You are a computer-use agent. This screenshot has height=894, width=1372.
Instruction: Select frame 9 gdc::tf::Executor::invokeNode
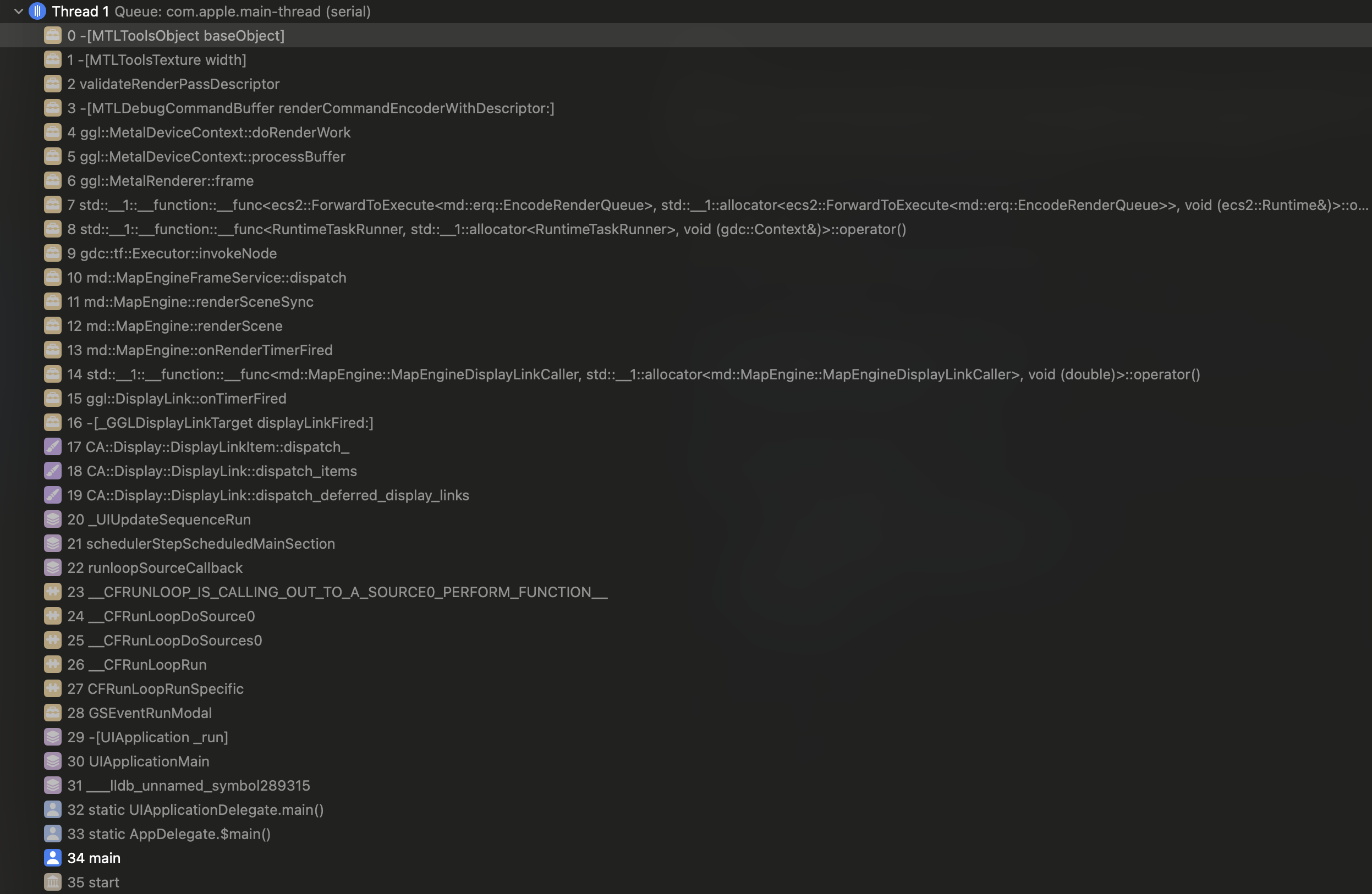tap(686, 253)
